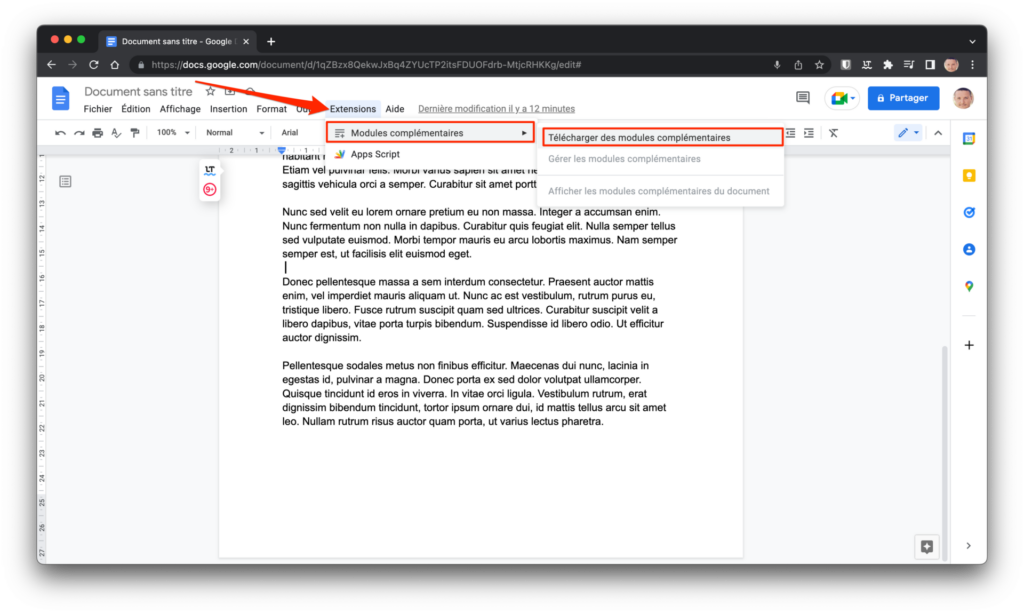This screenshot has height=613, width=1024.
Task: Go to browser home page
Action: [115, 65]
